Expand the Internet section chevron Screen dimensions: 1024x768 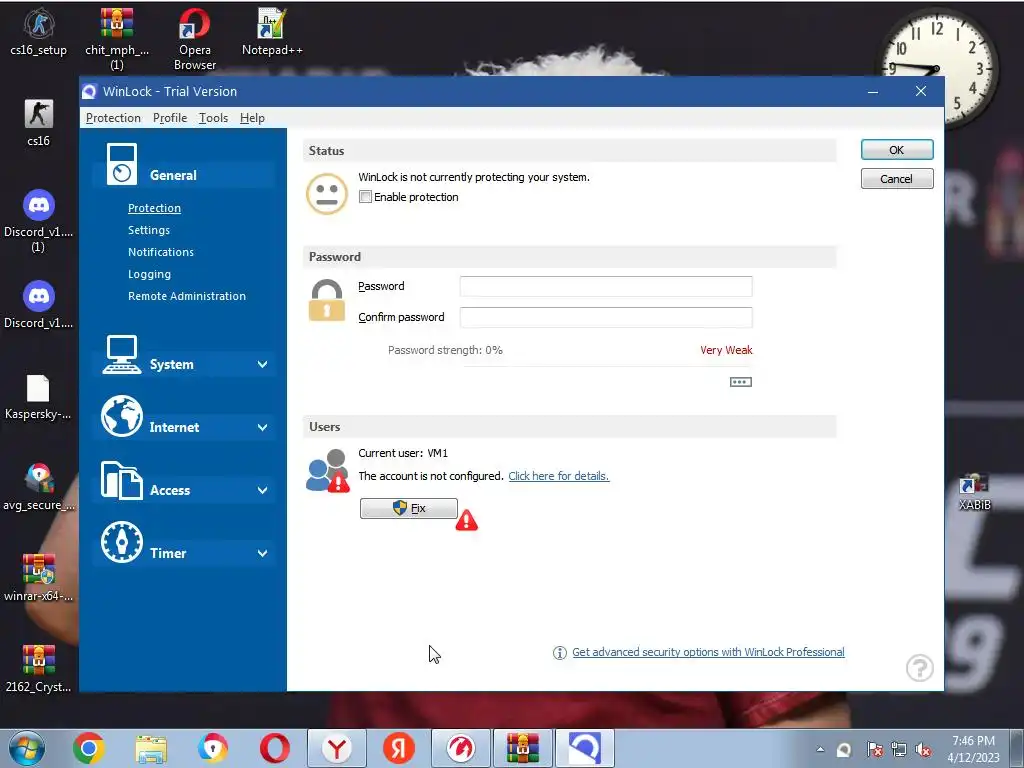[263, 427]
